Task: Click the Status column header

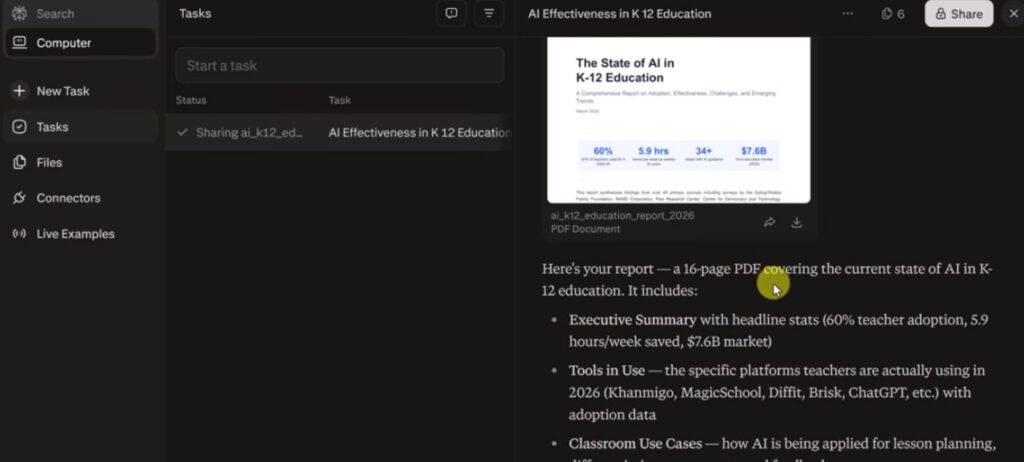Action: 191,100
